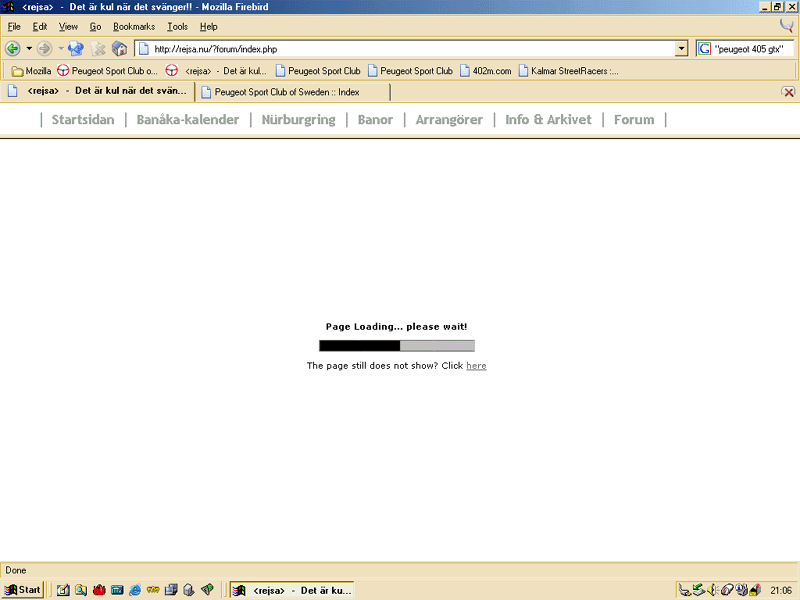This screenshot has width=800, height=600.
Task: Open the Forward button history dropdown
Action: 61,49
